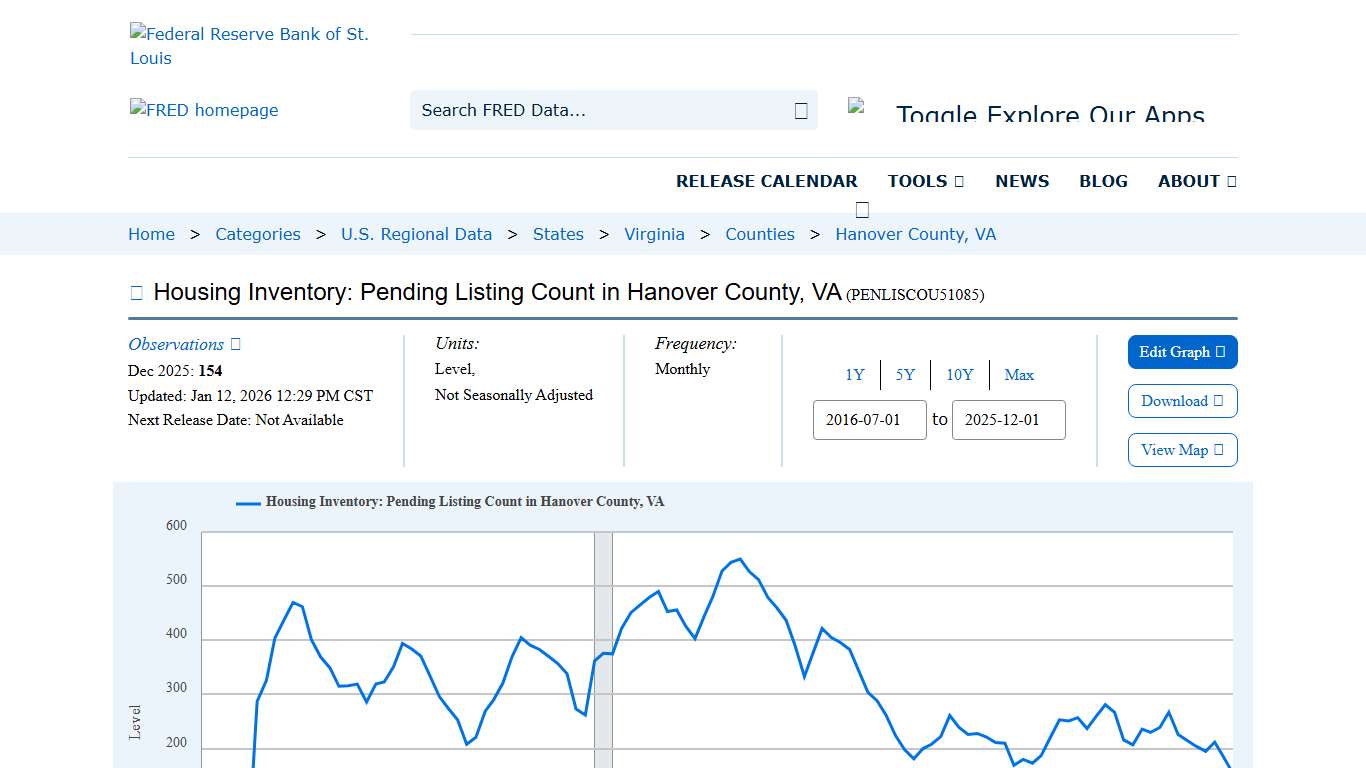Click the Toggle Explore Our Apps icon
Viewport: 1366px width, 768px height.
click(x=858, y=105)
